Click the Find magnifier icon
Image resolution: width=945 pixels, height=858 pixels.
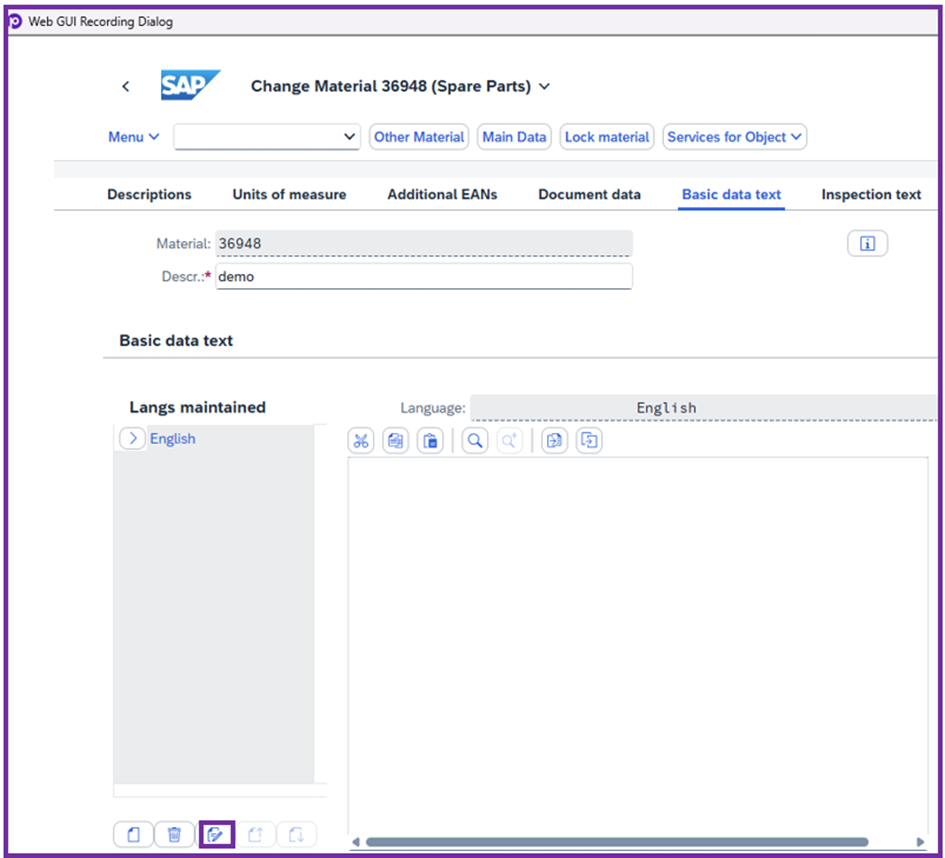(x=475, y=440)
